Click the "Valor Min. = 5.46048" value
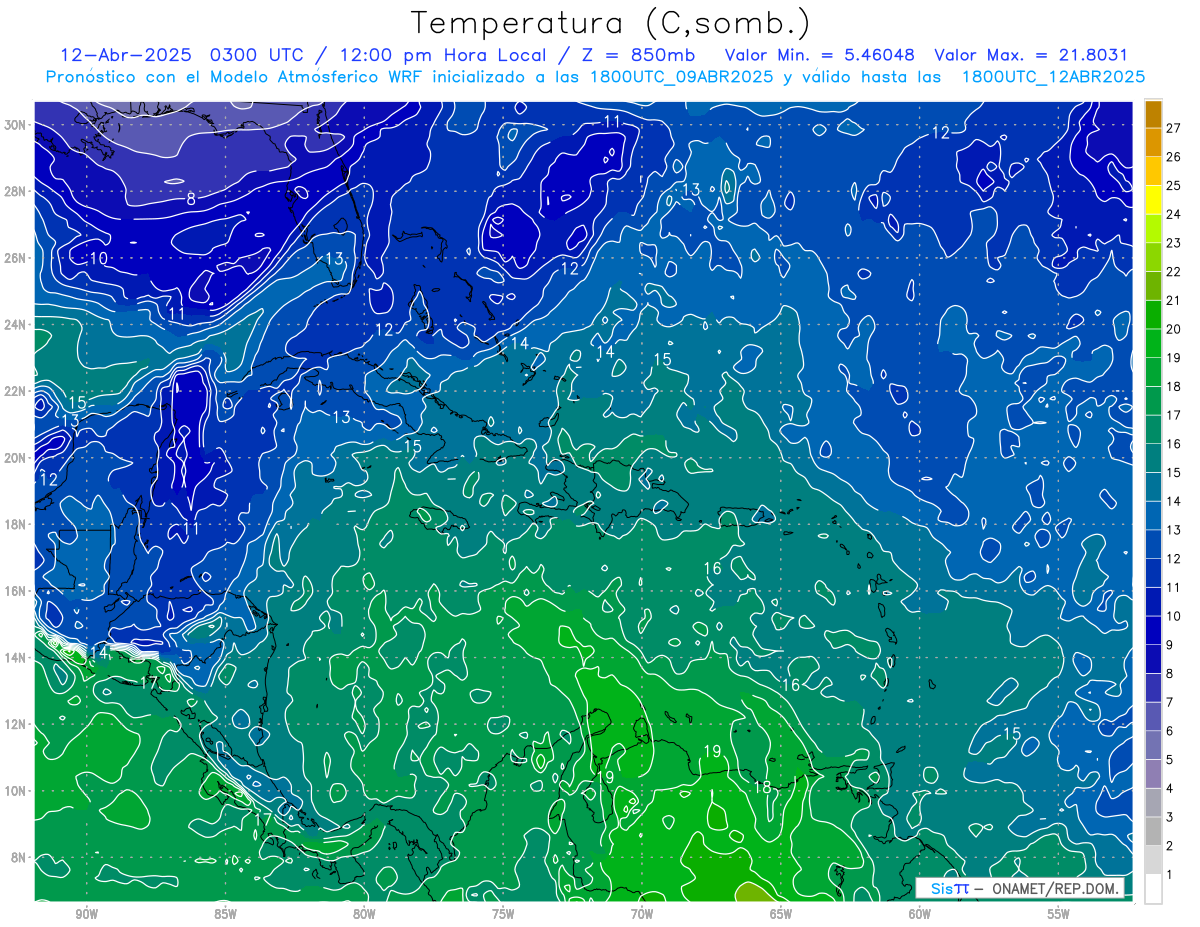The image size is (1200, 927). [x=820, y=55]
